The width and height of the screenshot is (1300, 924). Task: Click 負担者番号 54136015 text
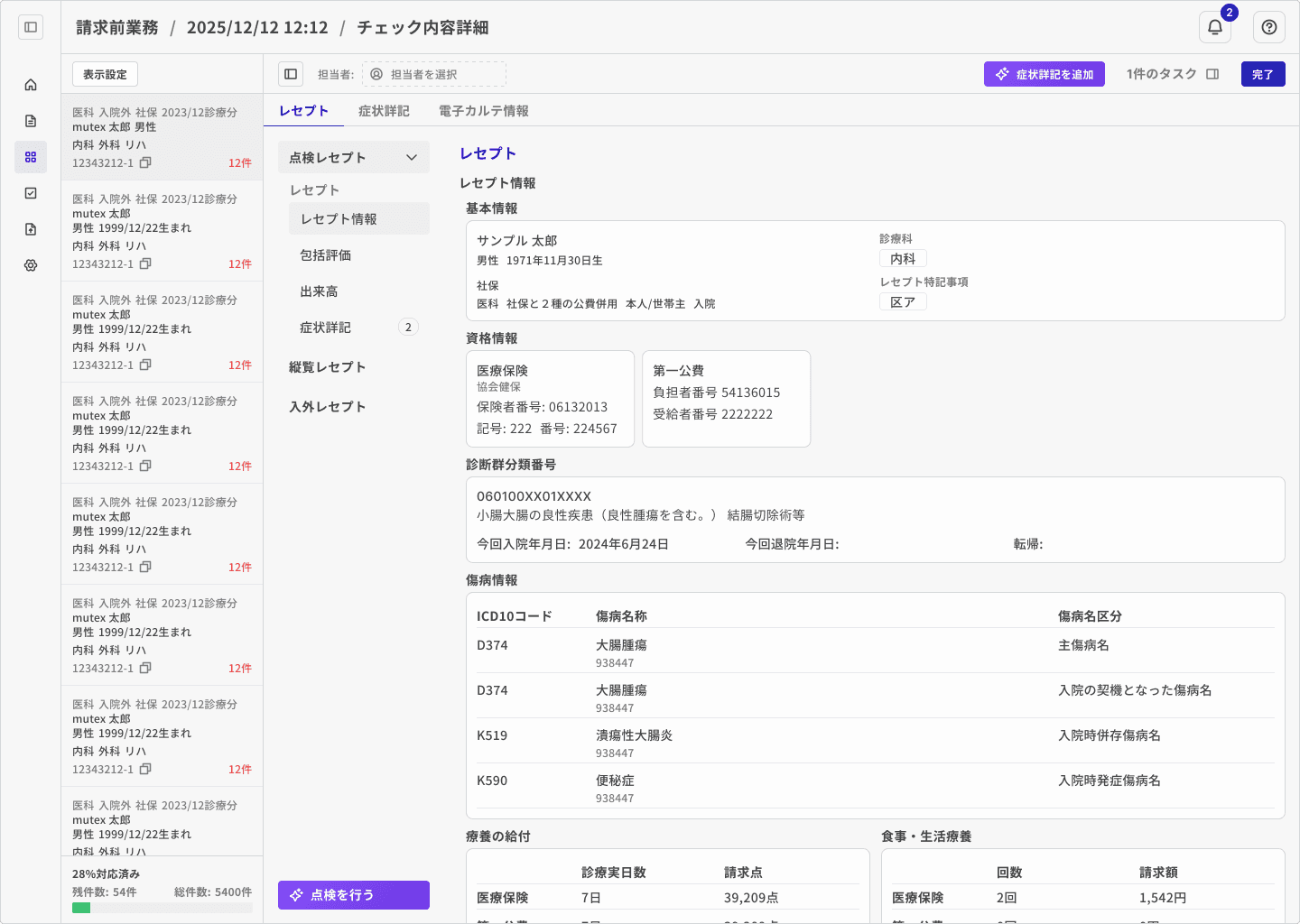[717, 393]
